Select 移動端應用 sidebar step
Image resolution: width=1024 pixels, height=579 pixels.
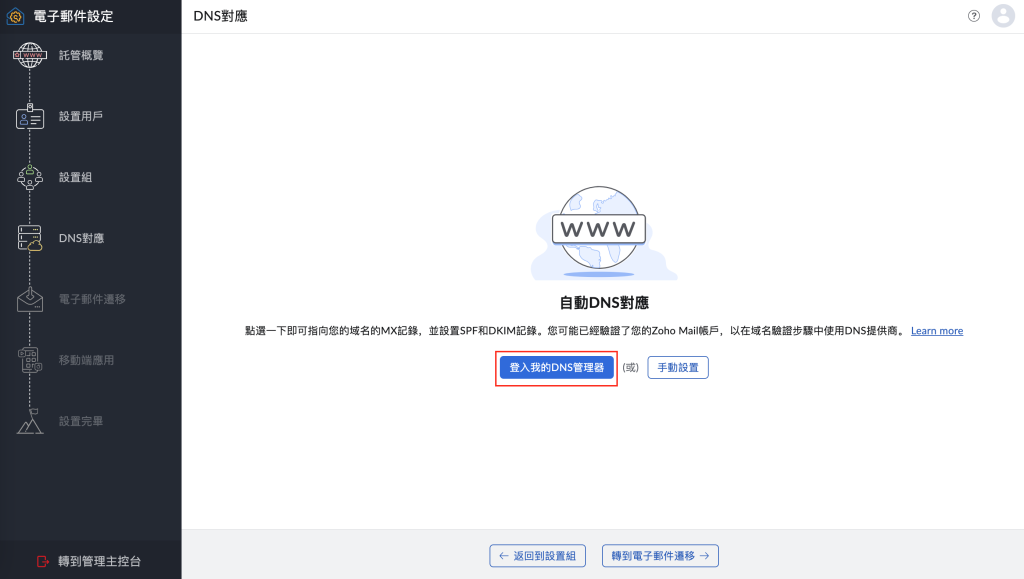click(x=86, y=360)
